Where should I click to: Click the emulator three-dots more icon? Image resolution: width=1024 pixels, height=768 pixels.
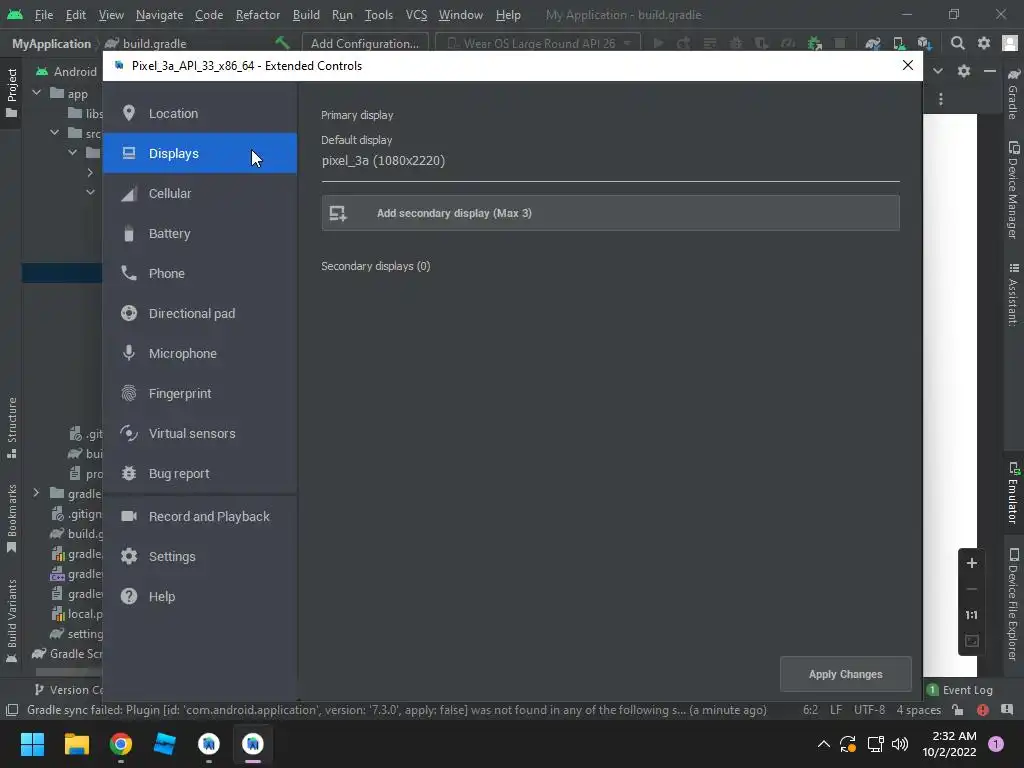940,99
